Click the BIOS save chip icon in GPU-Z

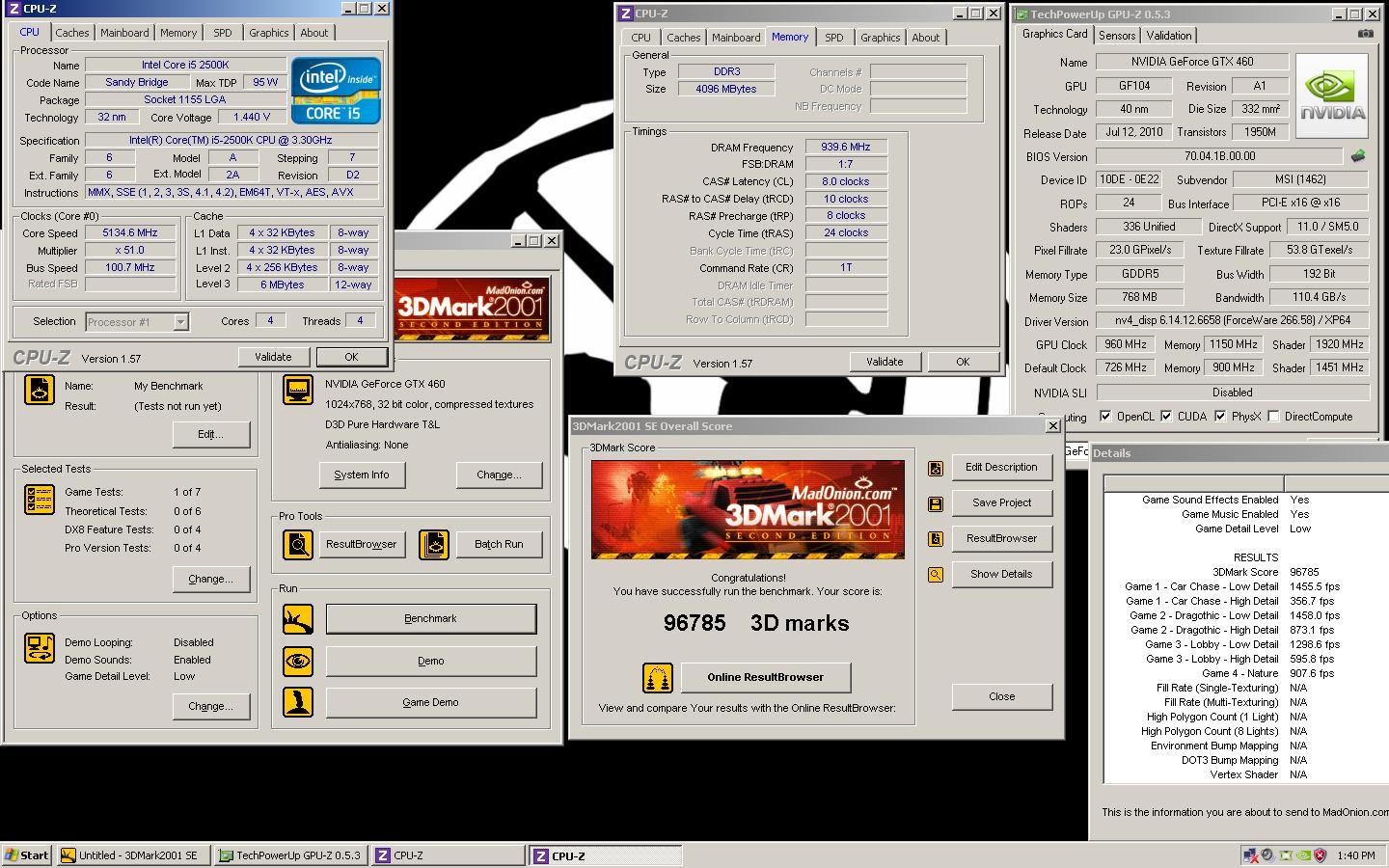pos(1358,155)
